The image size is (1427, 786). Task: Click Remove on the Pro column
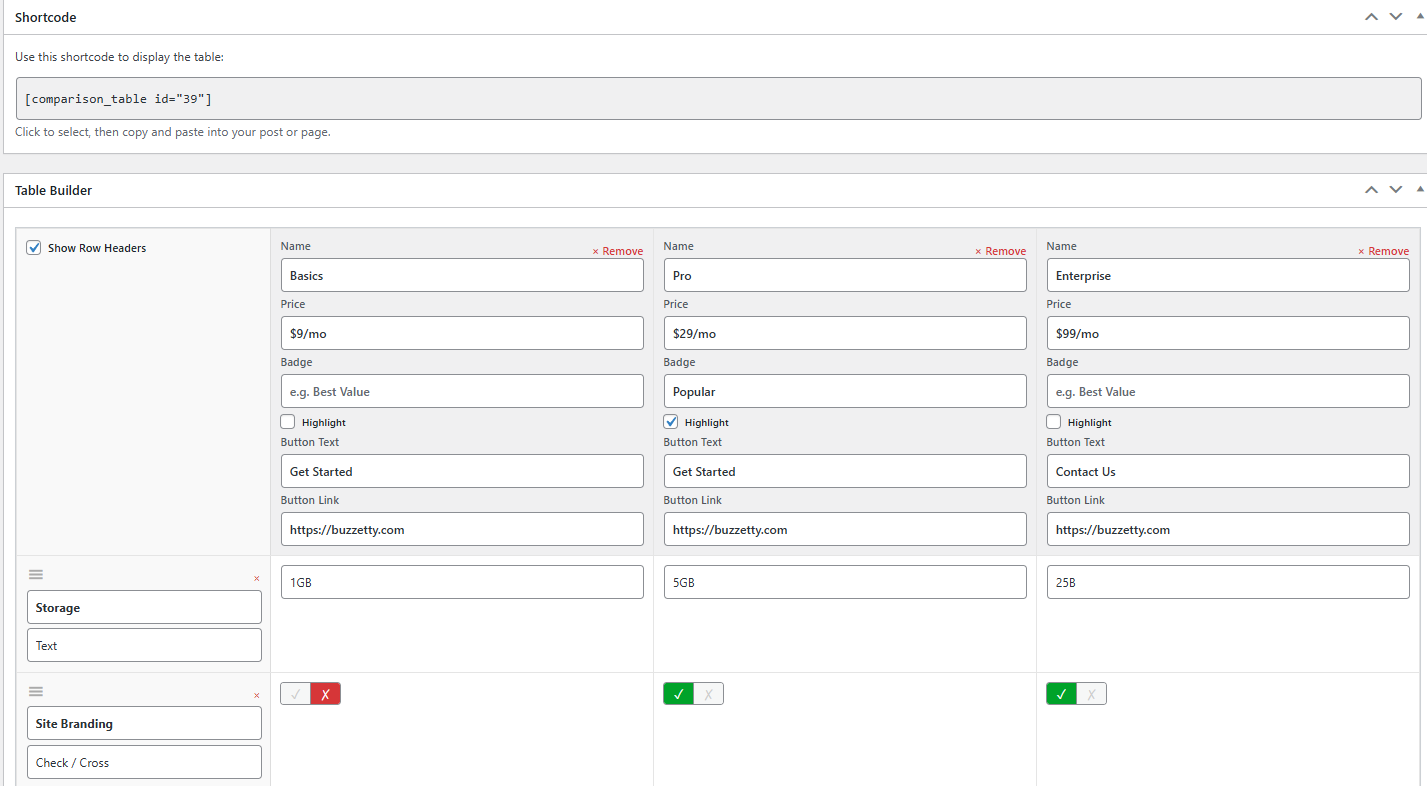tap(1000, 251)
